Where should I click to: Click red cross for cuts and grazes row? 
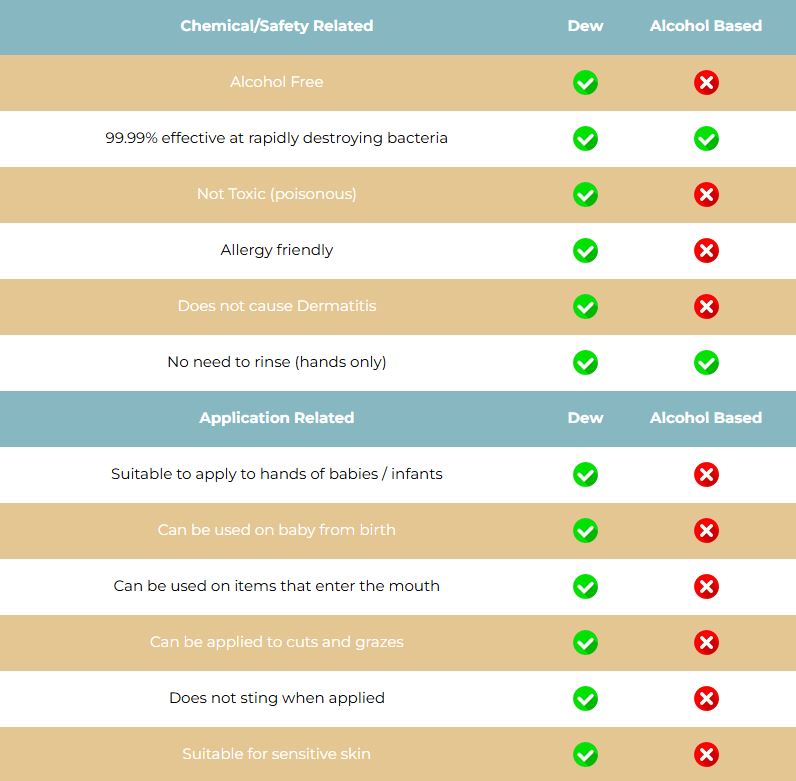coord(706,642)
